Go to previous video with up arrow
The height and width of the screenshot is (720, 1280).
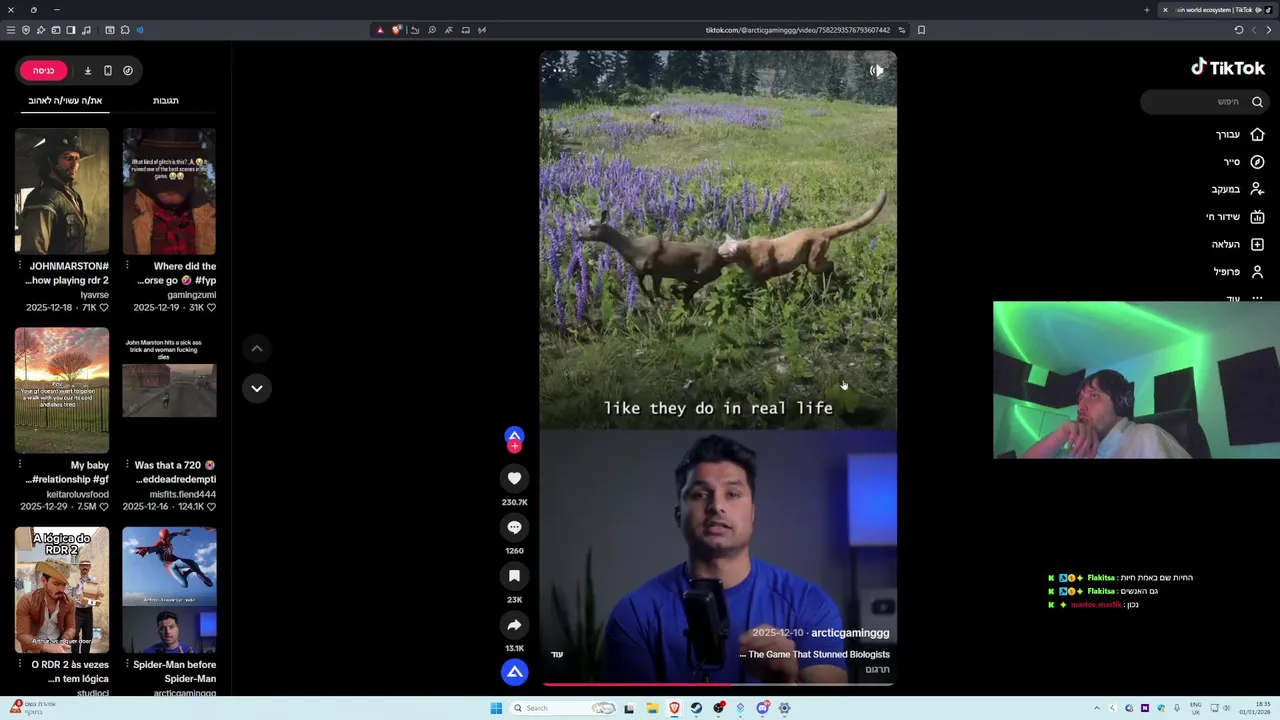coord(257,348)
